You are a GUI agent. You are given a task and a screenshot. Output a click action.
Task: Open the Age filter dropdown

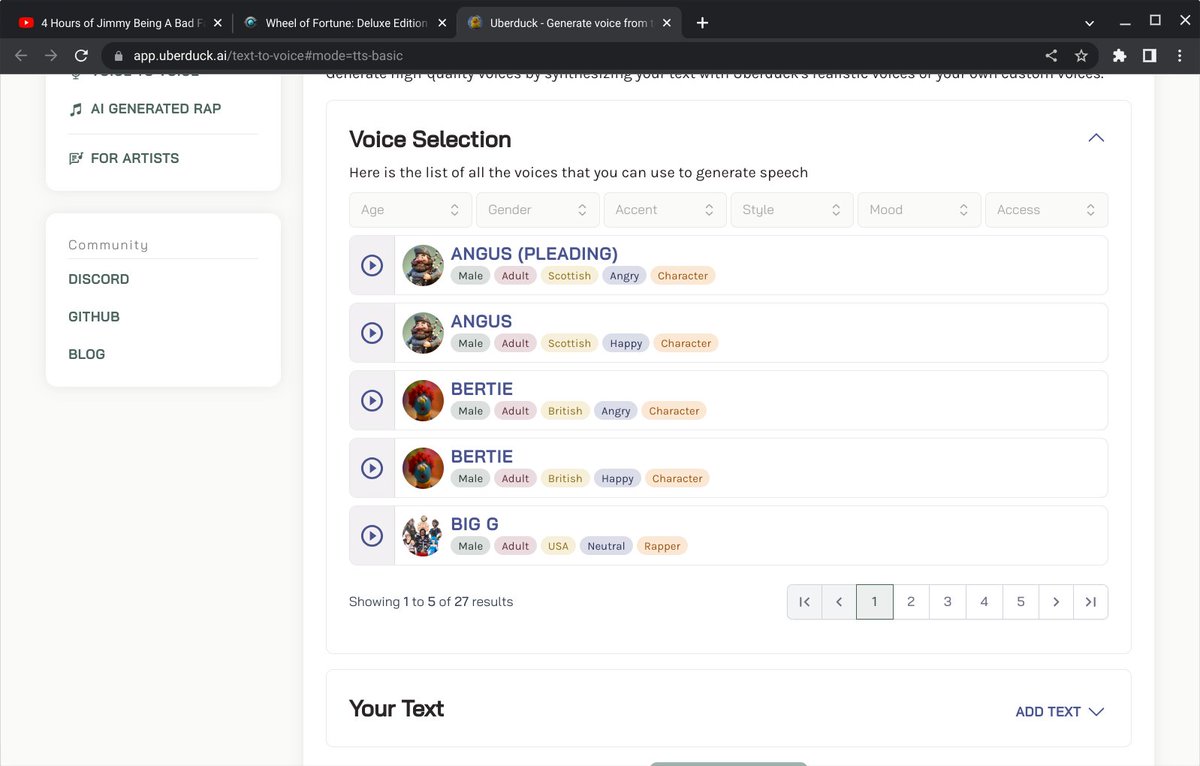click(410, 210)
